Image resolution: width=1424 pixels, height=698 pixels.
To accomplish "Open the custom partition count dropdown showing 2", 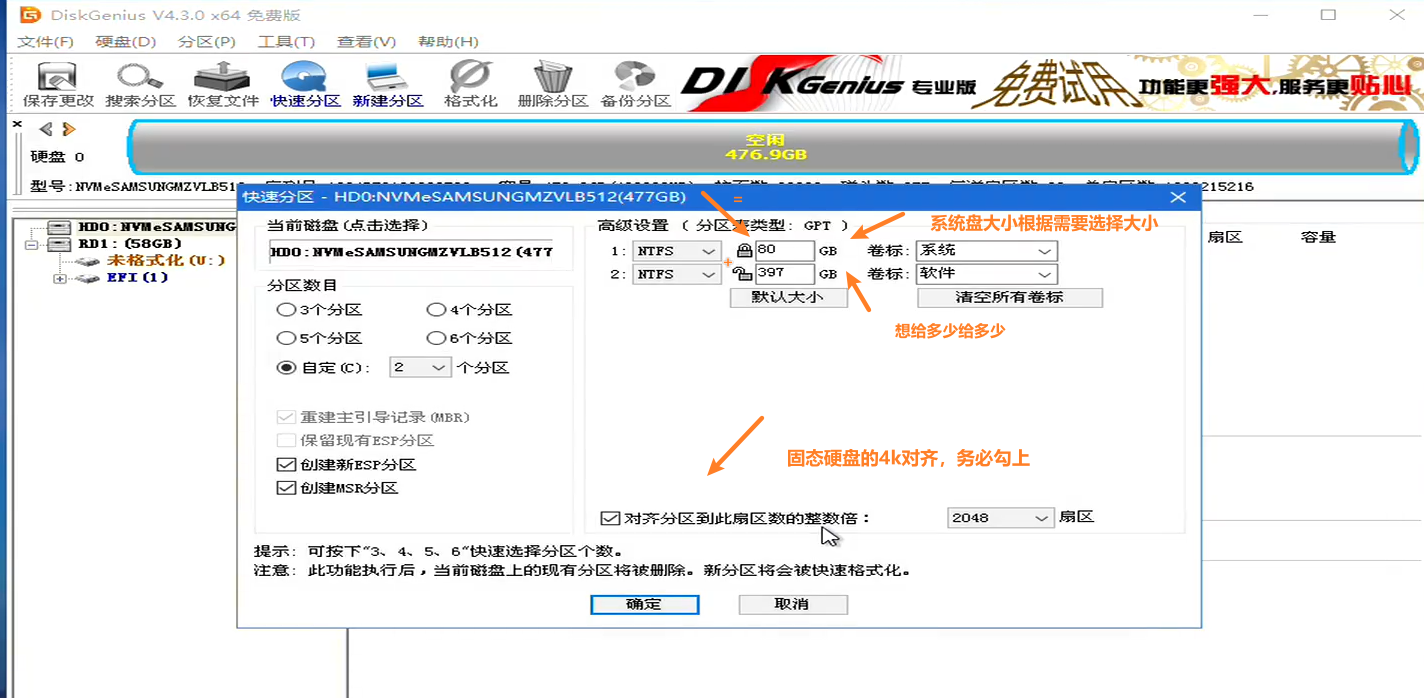I will pyautogui.click(x=420, y=368).
